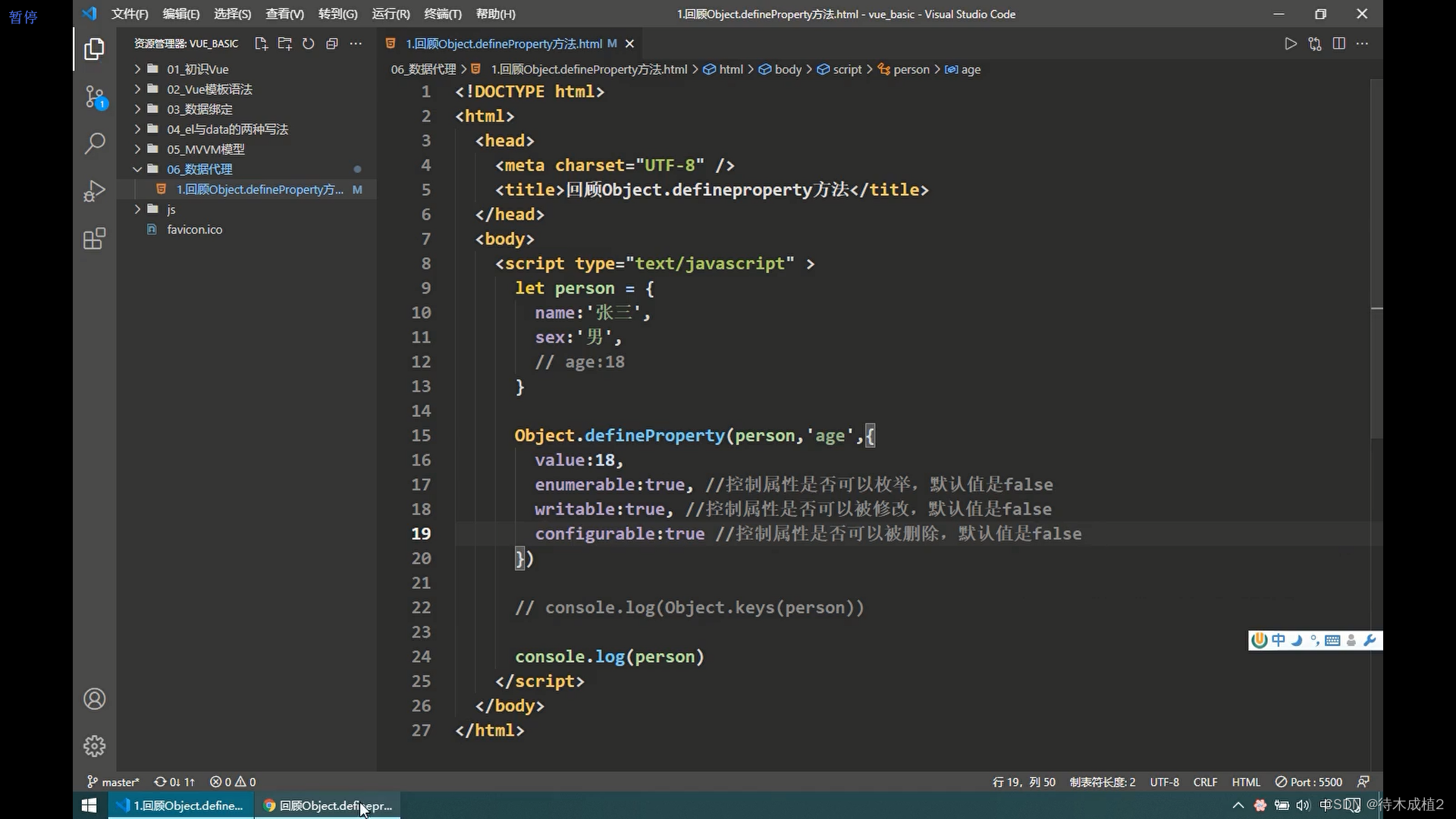Change UTF-8 file encoding
The image size is (1456, 819).
[1164, 782]
